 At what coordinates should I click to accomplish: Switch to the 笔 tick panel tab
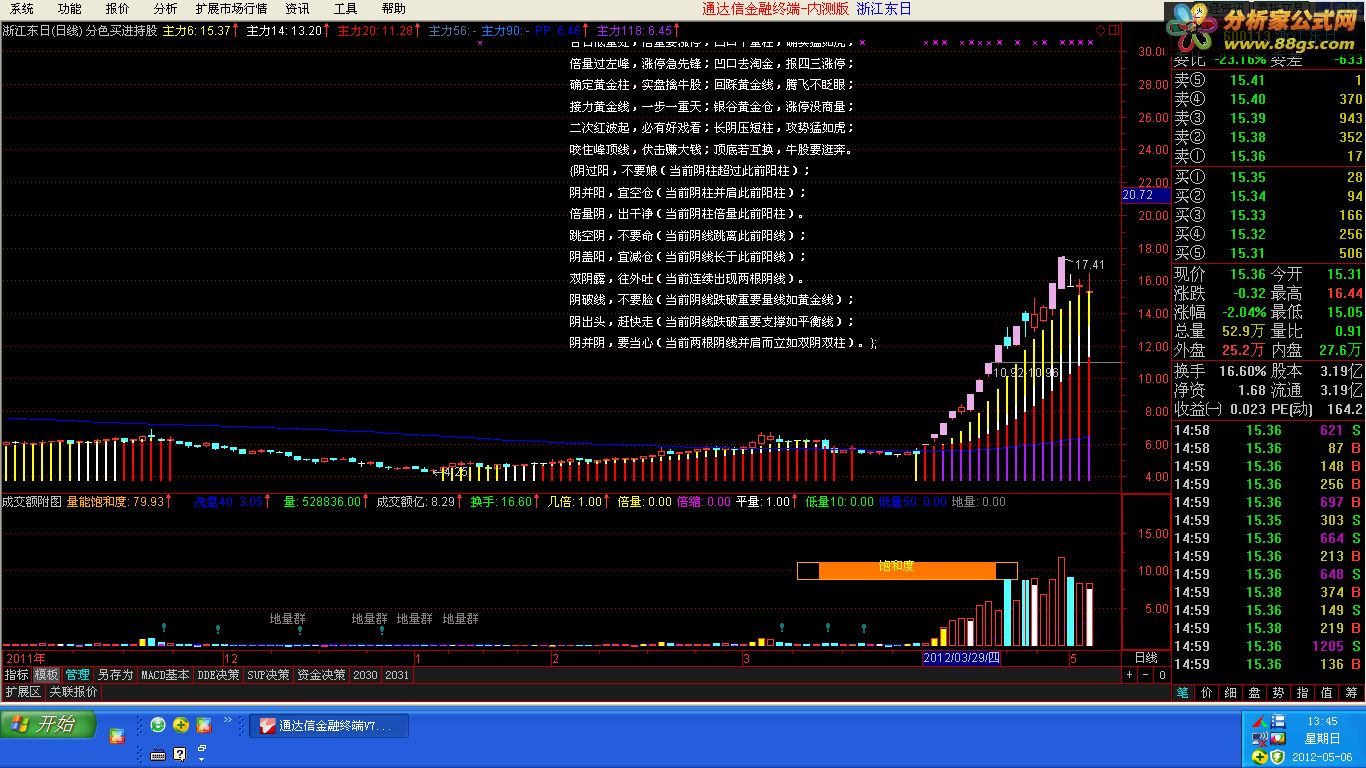1183,692
